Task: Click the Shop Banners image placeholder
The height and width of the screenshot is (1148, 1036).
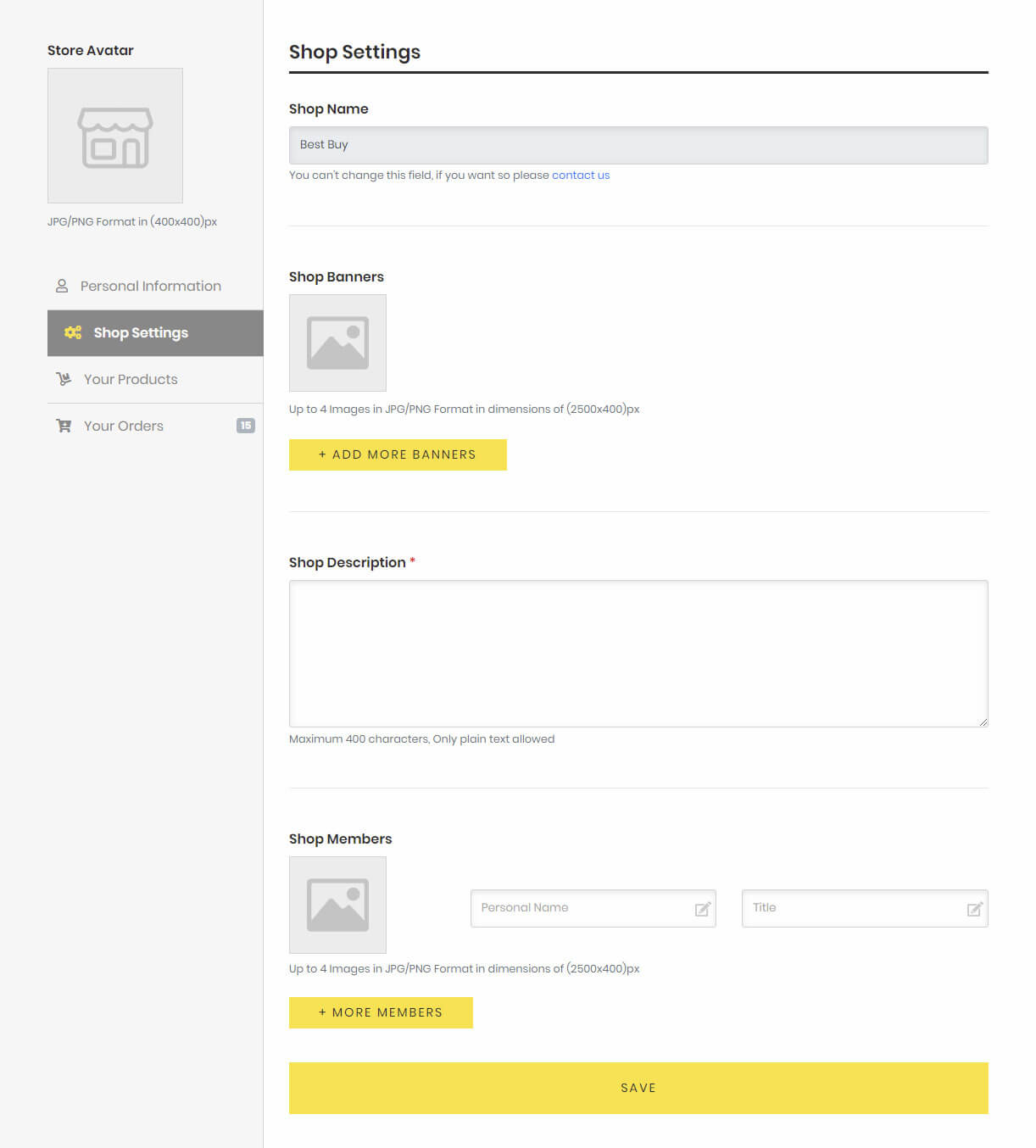Action: 337,343
